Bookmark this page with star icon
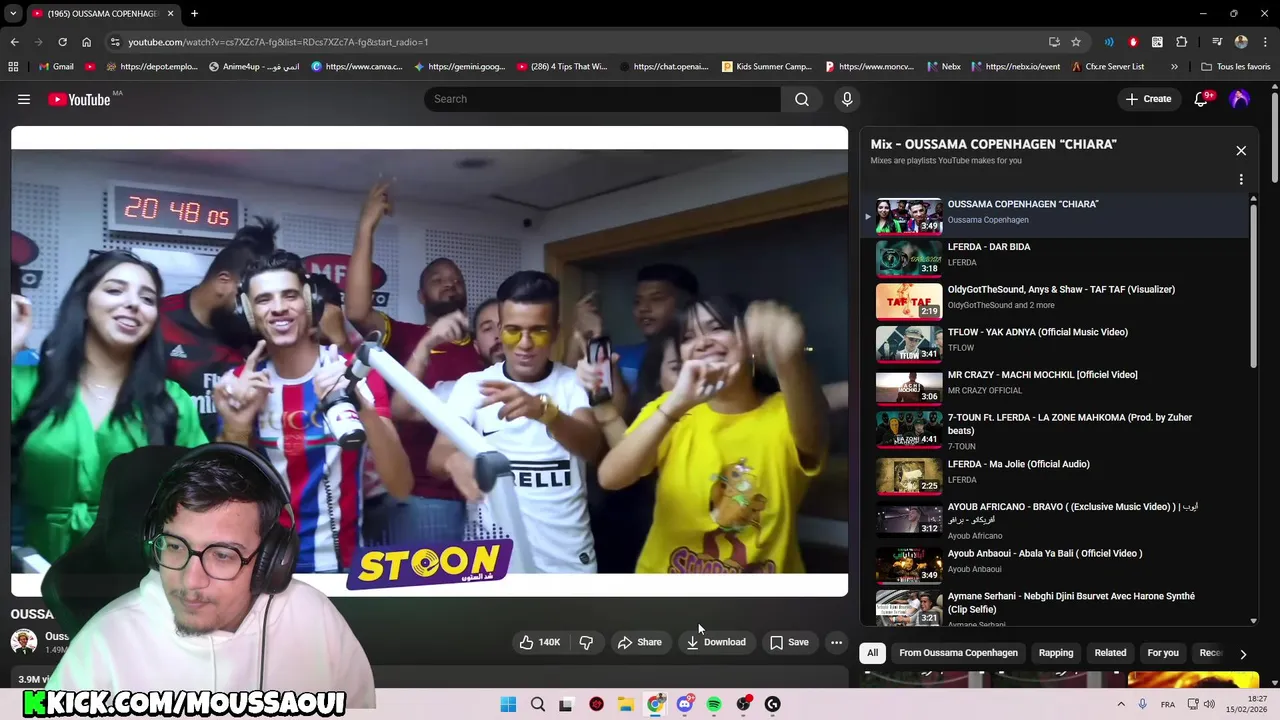This screenshot has width=1280, height=720. [x=1076, y=42]
